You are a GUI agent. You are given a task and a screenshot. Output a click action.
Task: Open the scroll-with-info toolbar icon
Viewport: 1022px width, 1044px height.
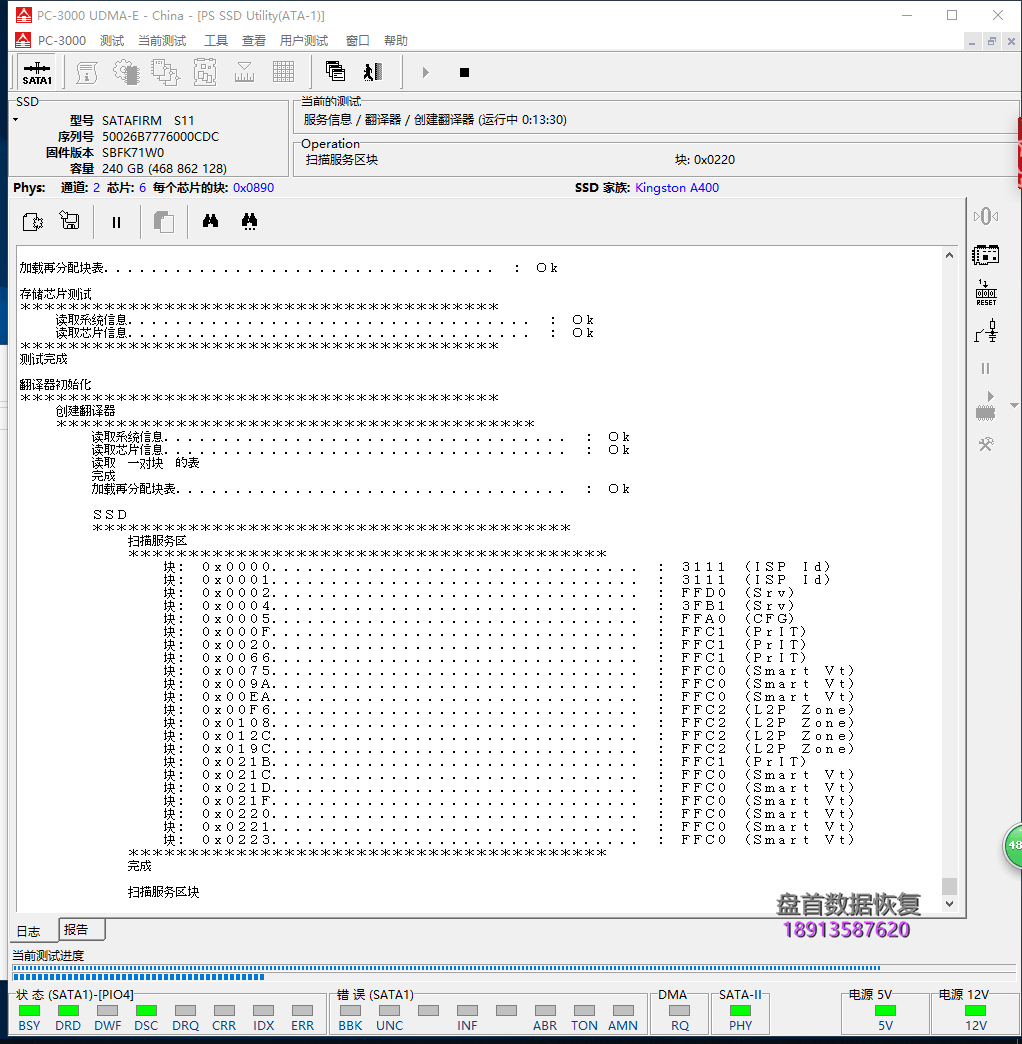(87, 72)
